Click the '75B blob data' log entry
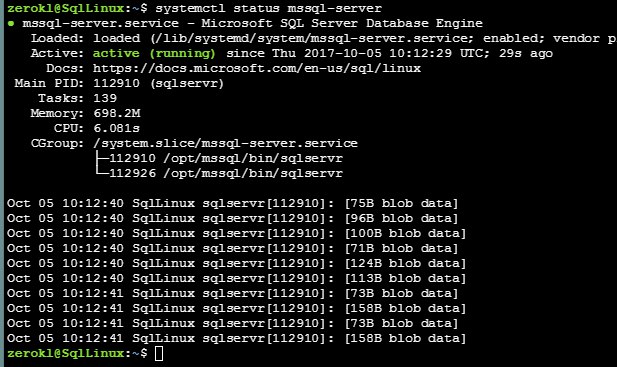The width and height of the screenshot is (617, 367). tap(401, 203)
